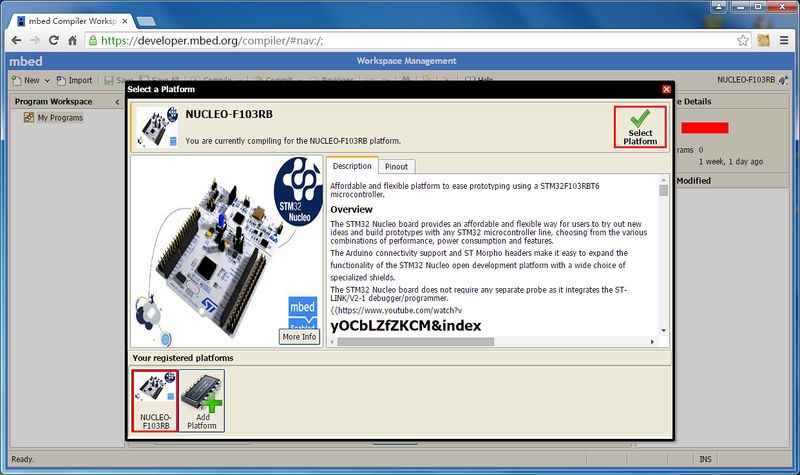The height and width of the screenshot is (475, 800).
Task: Click the Overview heading
Action: pyautogui.click(x=351, y=209)
